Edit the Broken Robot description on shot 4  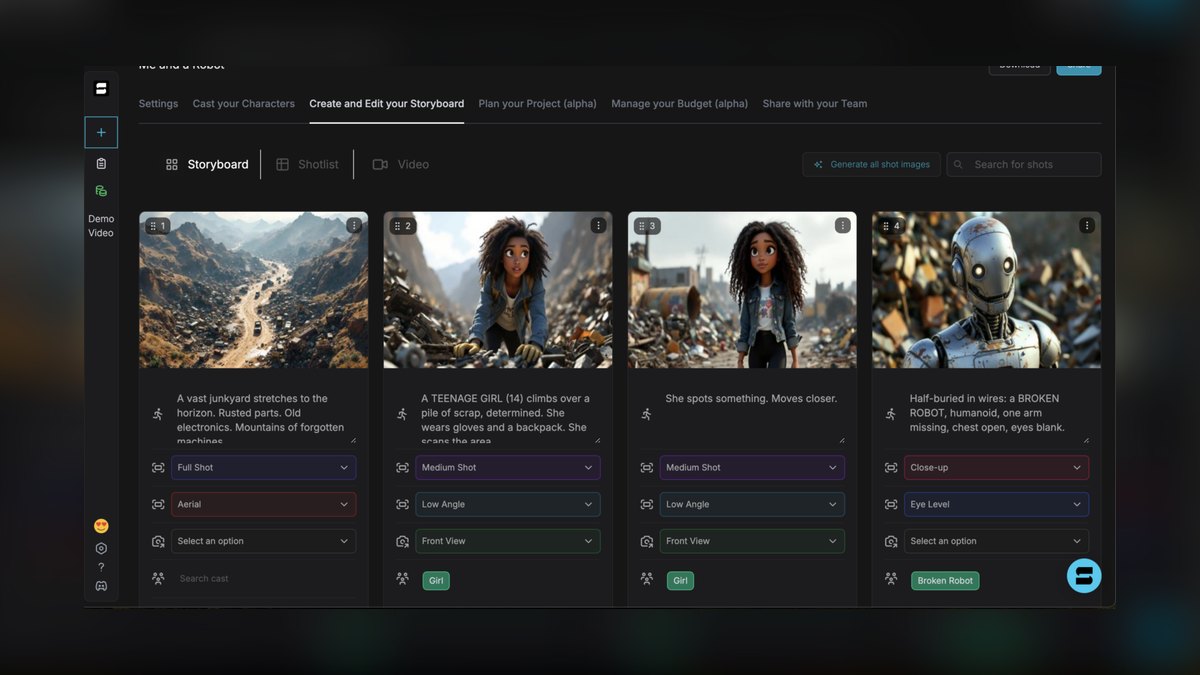coord(997,417)
